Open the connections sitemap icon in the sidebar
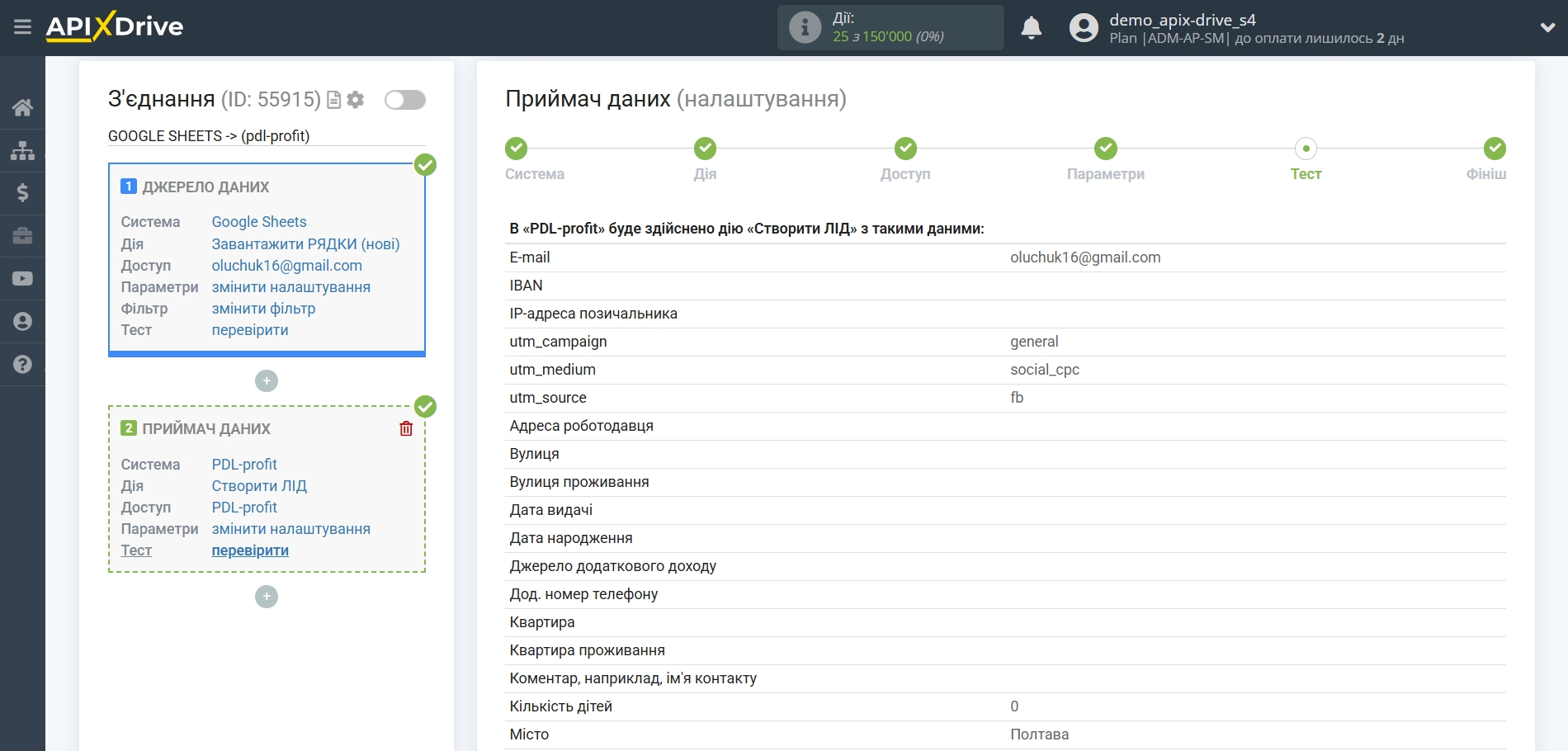1568x751 pixels. (x=22, y=150)
